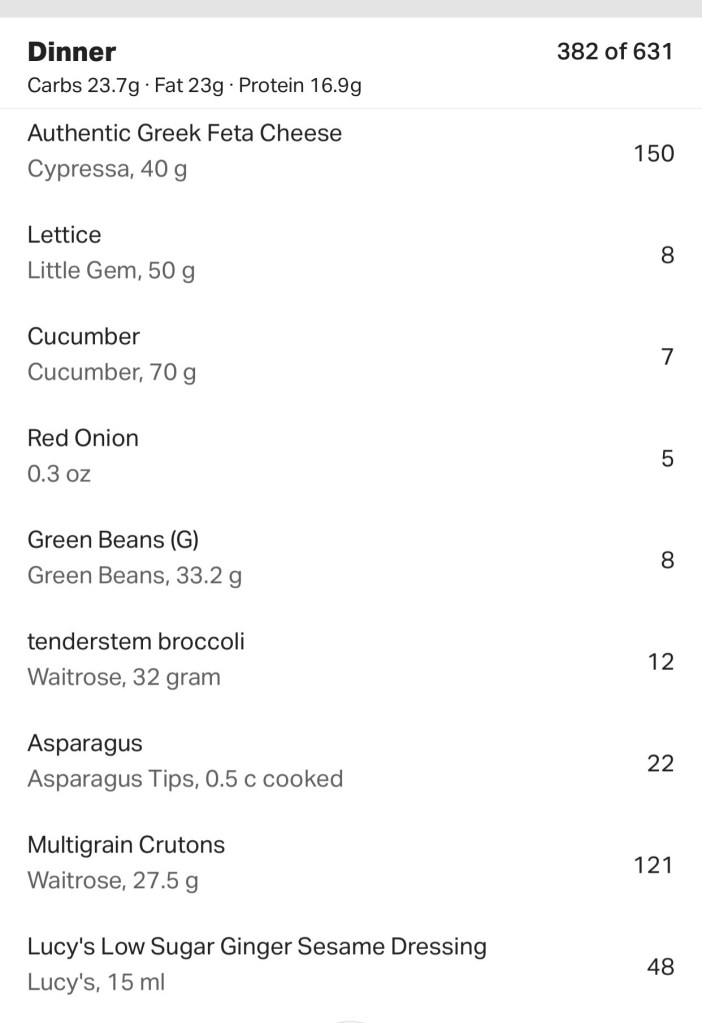702x1023 pixels.
Task: Tap the 382 of 631 calorie total
Action: tap(614, 52)
